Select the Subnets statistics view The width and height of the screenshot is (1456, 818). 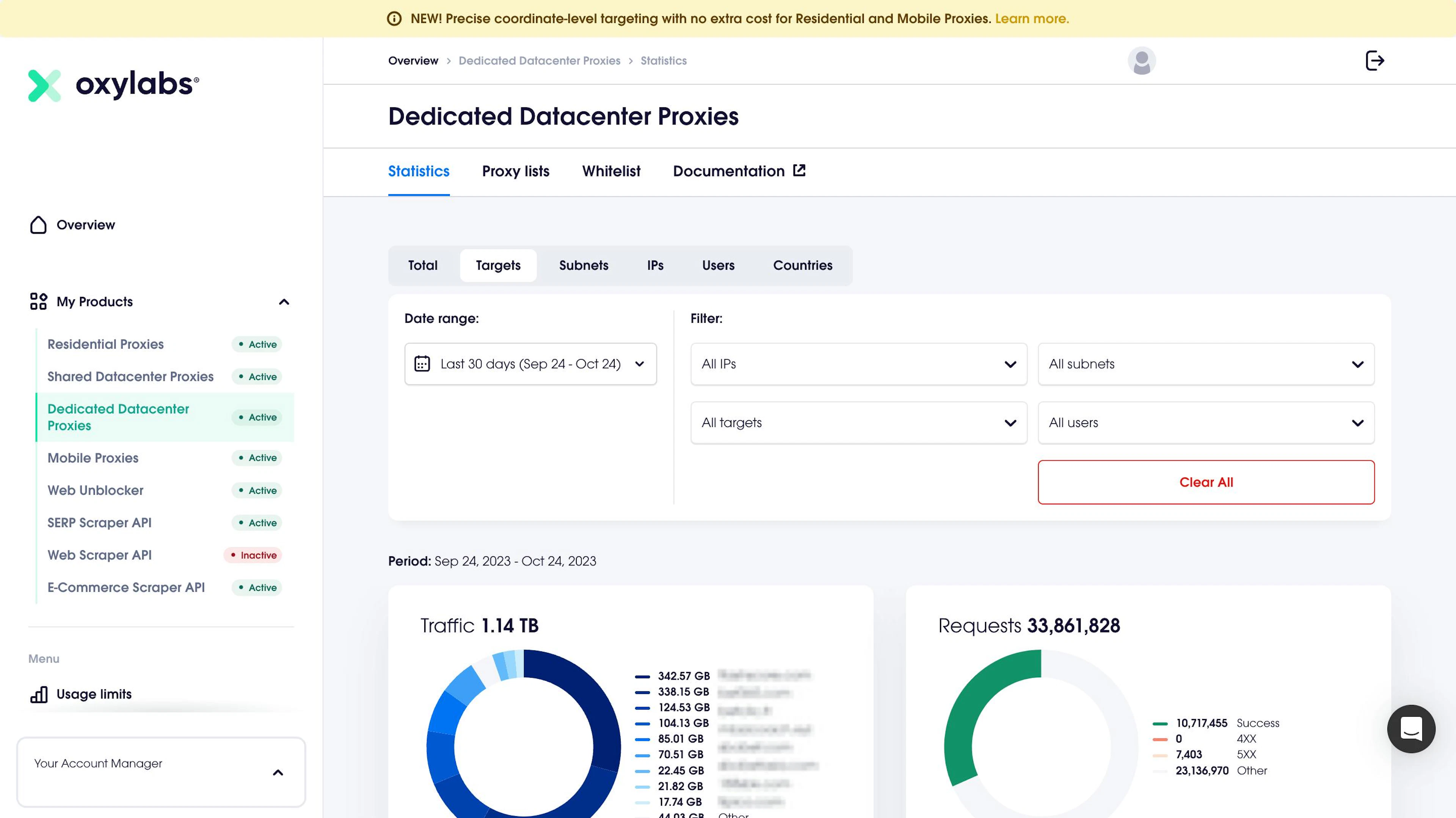tap(583, 266)
